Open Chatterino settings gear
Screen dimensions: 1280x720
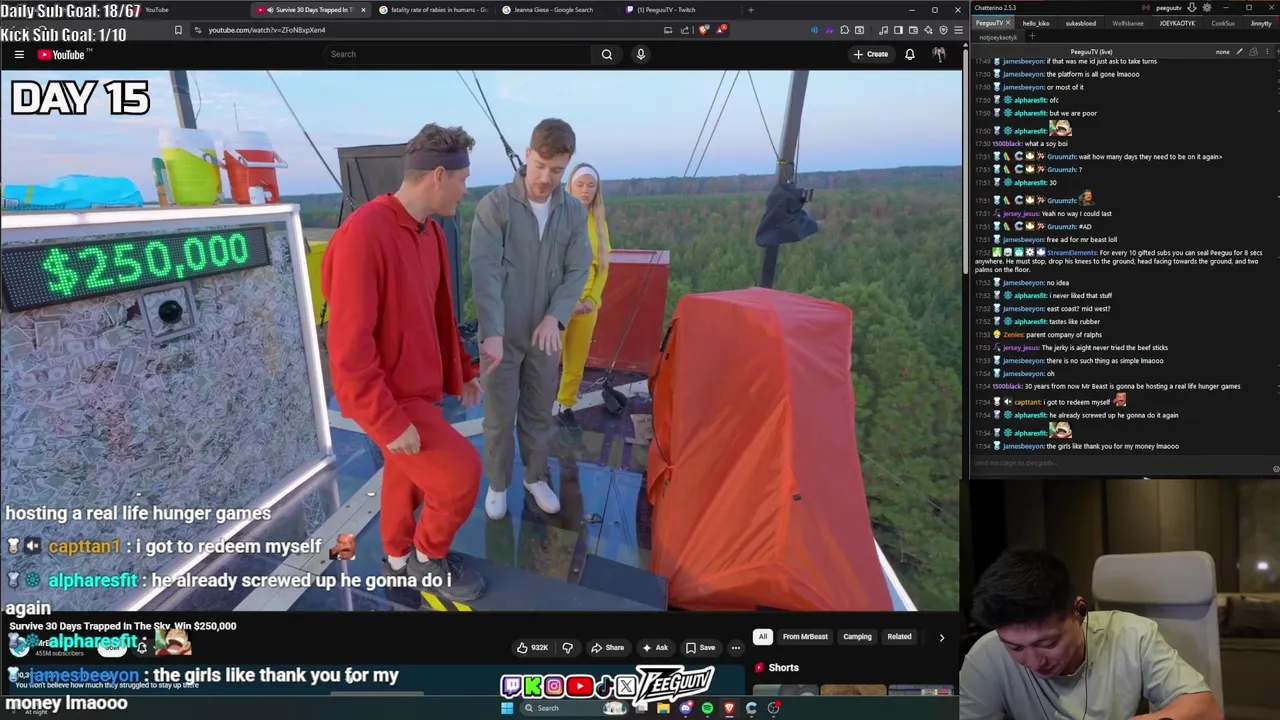(1207, 8)
